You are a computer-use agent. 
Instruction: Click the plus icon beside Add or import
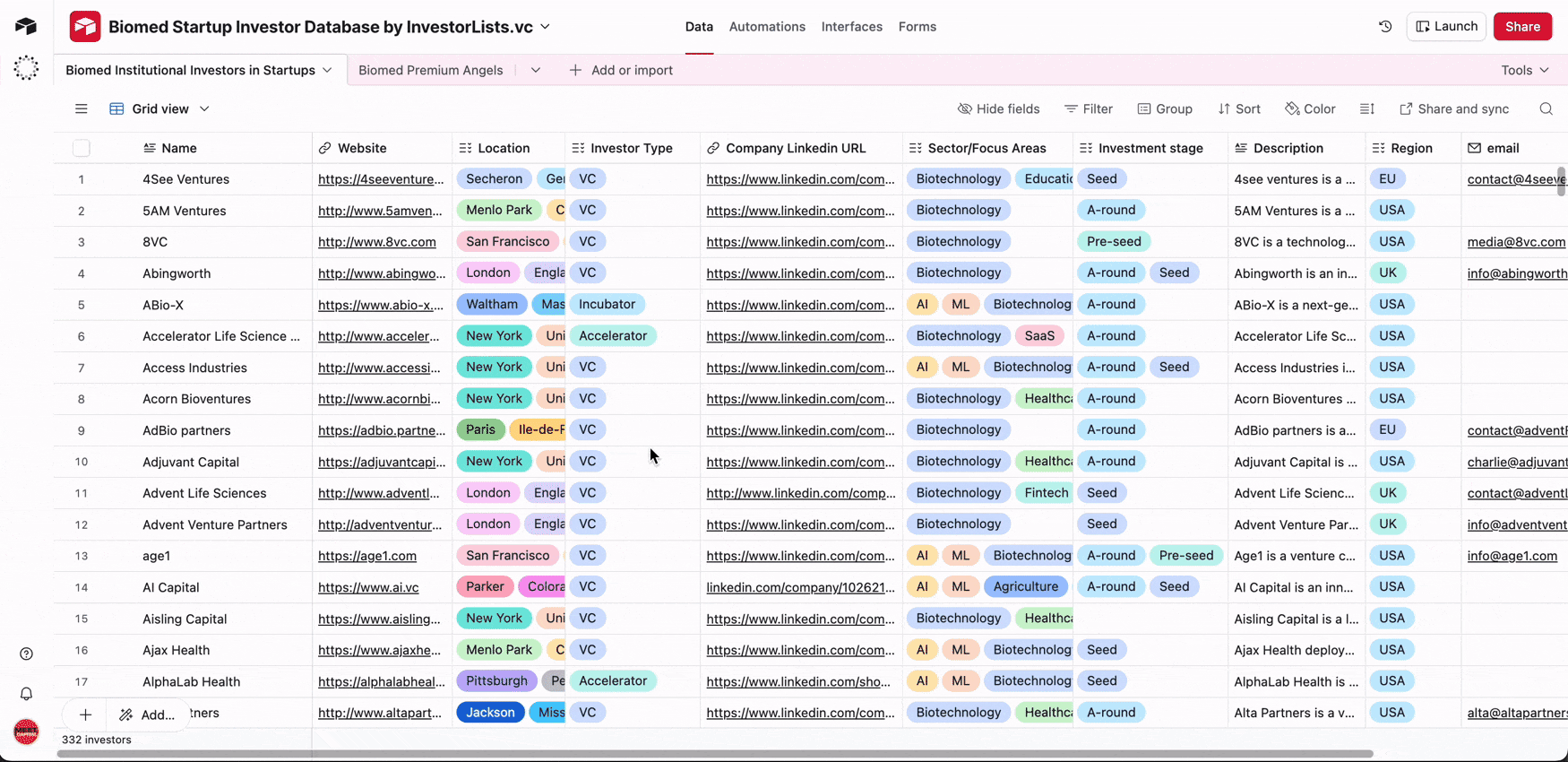click(x=575, y=70)
